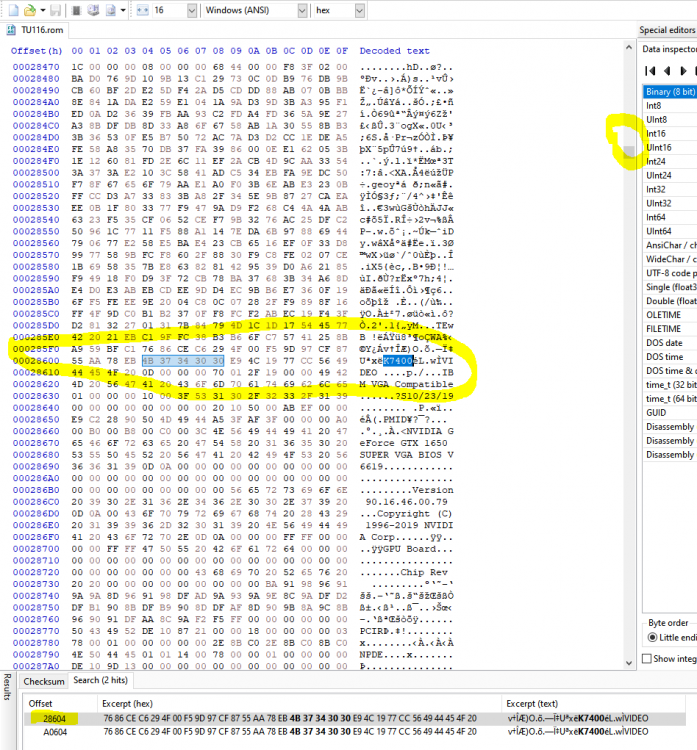Select the AnsiChar row in Data inspector
This screenshot has height=750, width=697.
click(x=670, y=245)
